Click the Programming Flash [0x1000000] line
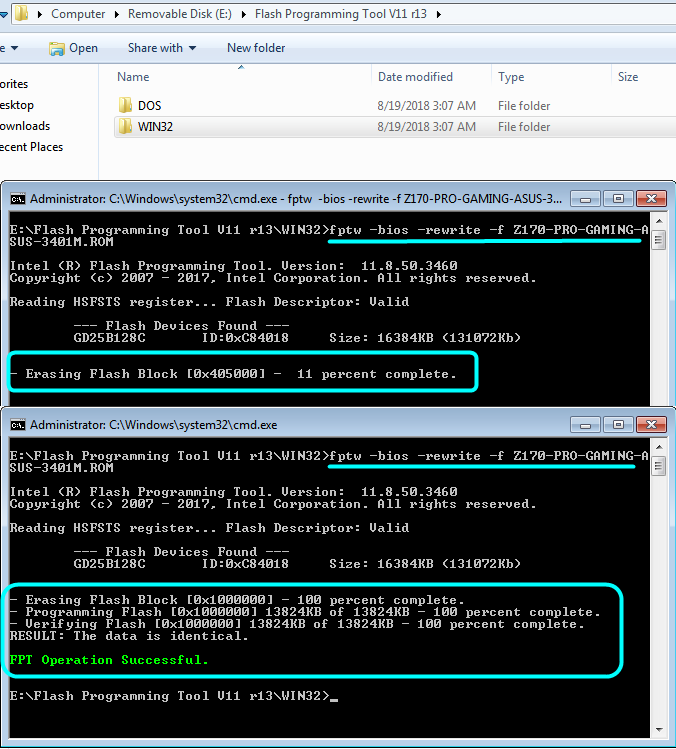Viewport: 676px width, 749px height. [305, 612]
